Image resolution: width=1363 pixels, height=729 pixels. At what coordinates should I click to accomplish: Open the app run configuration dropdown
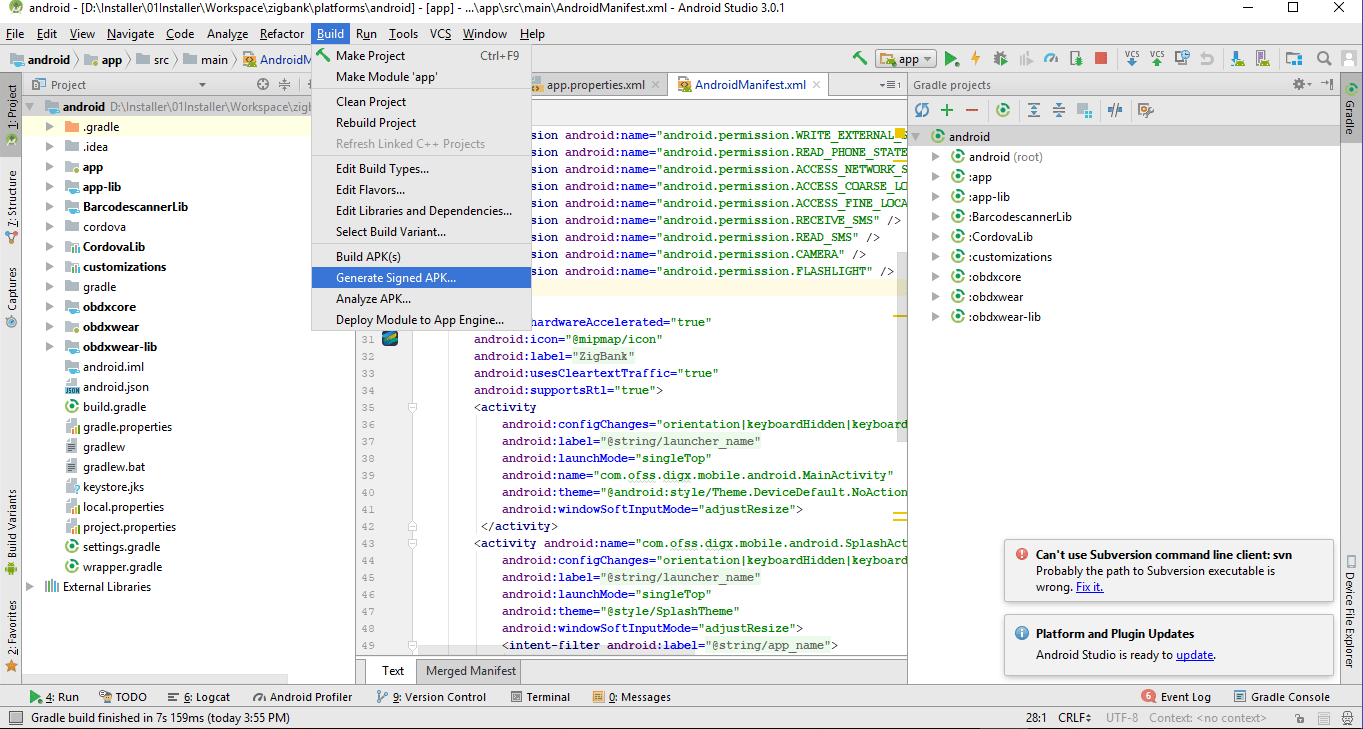[x=905, y=59]
